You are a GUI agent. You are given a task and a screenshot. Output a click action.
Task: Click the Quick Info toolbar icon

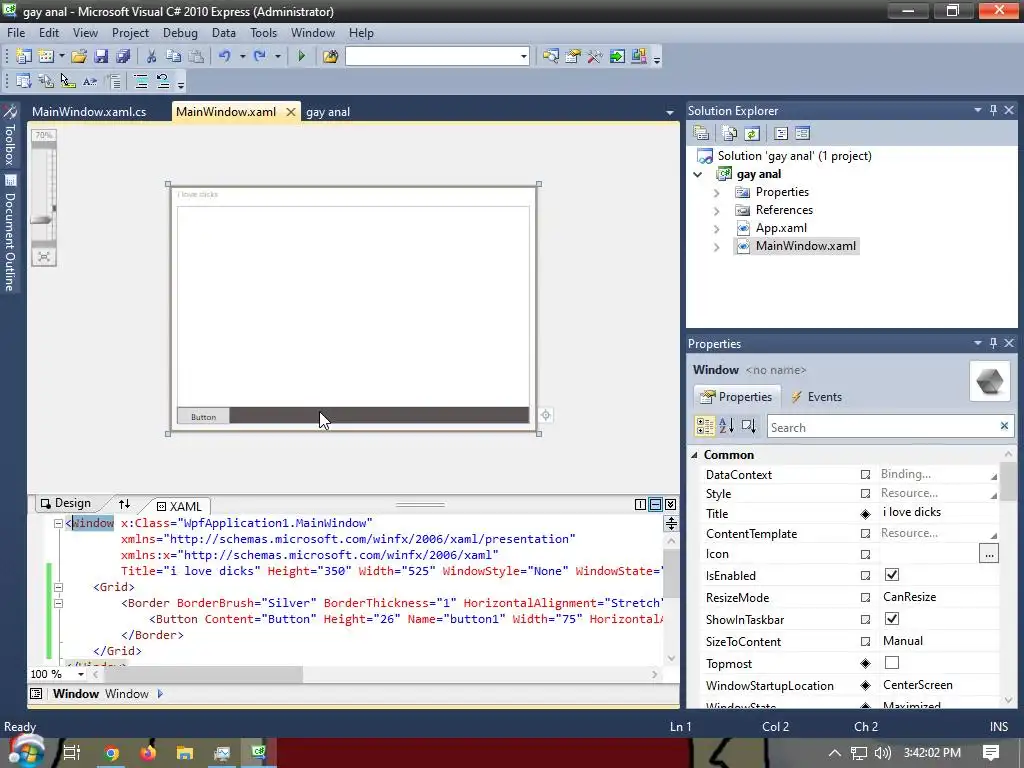67,81
